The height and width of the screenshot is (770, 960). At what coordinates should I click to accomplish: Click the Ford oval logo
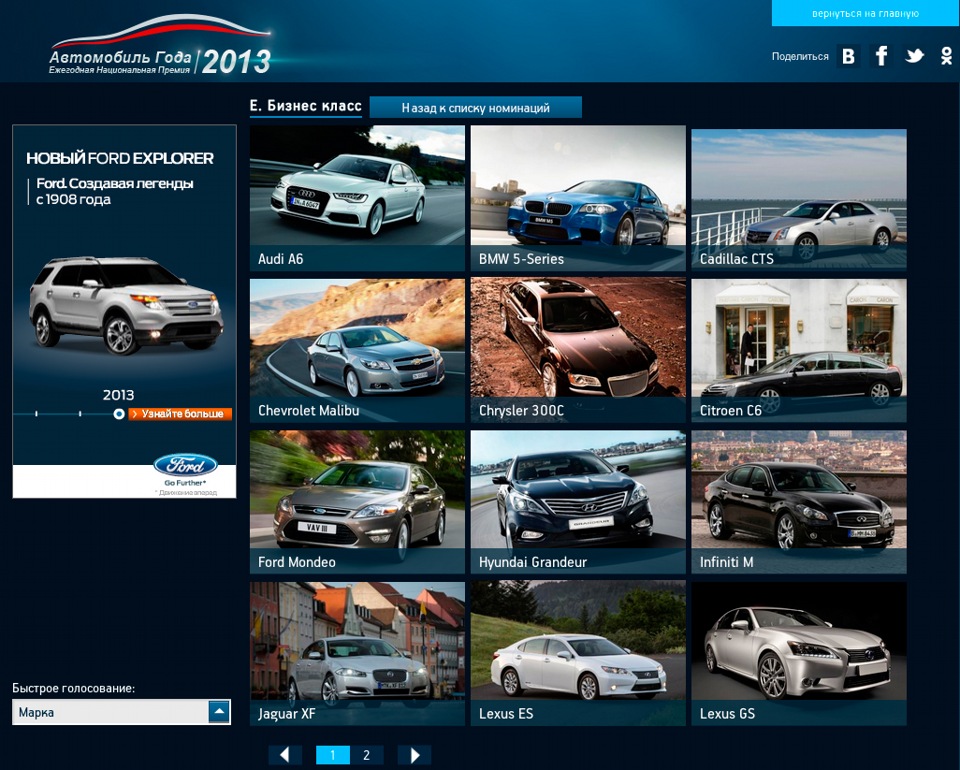186,465
